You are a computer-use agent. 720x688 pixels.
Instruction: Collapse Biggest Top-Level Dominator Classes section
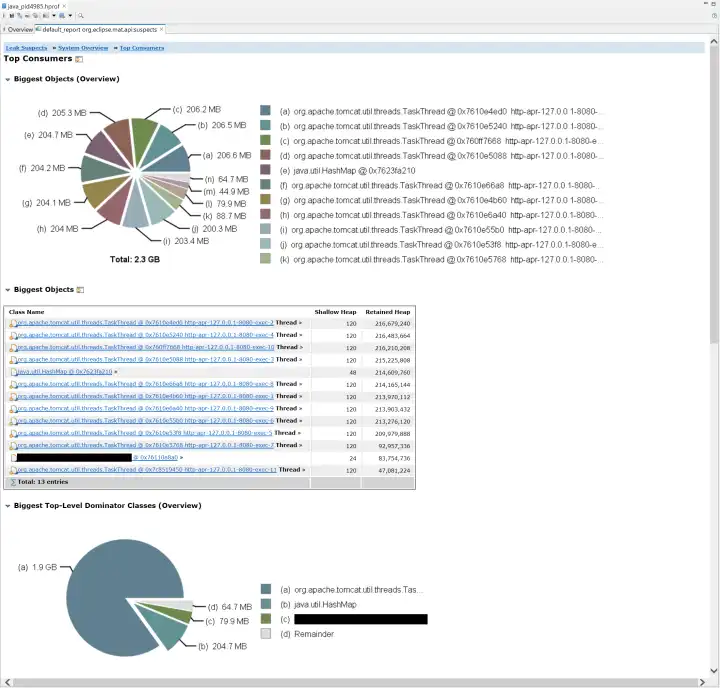tap(8, 506)
